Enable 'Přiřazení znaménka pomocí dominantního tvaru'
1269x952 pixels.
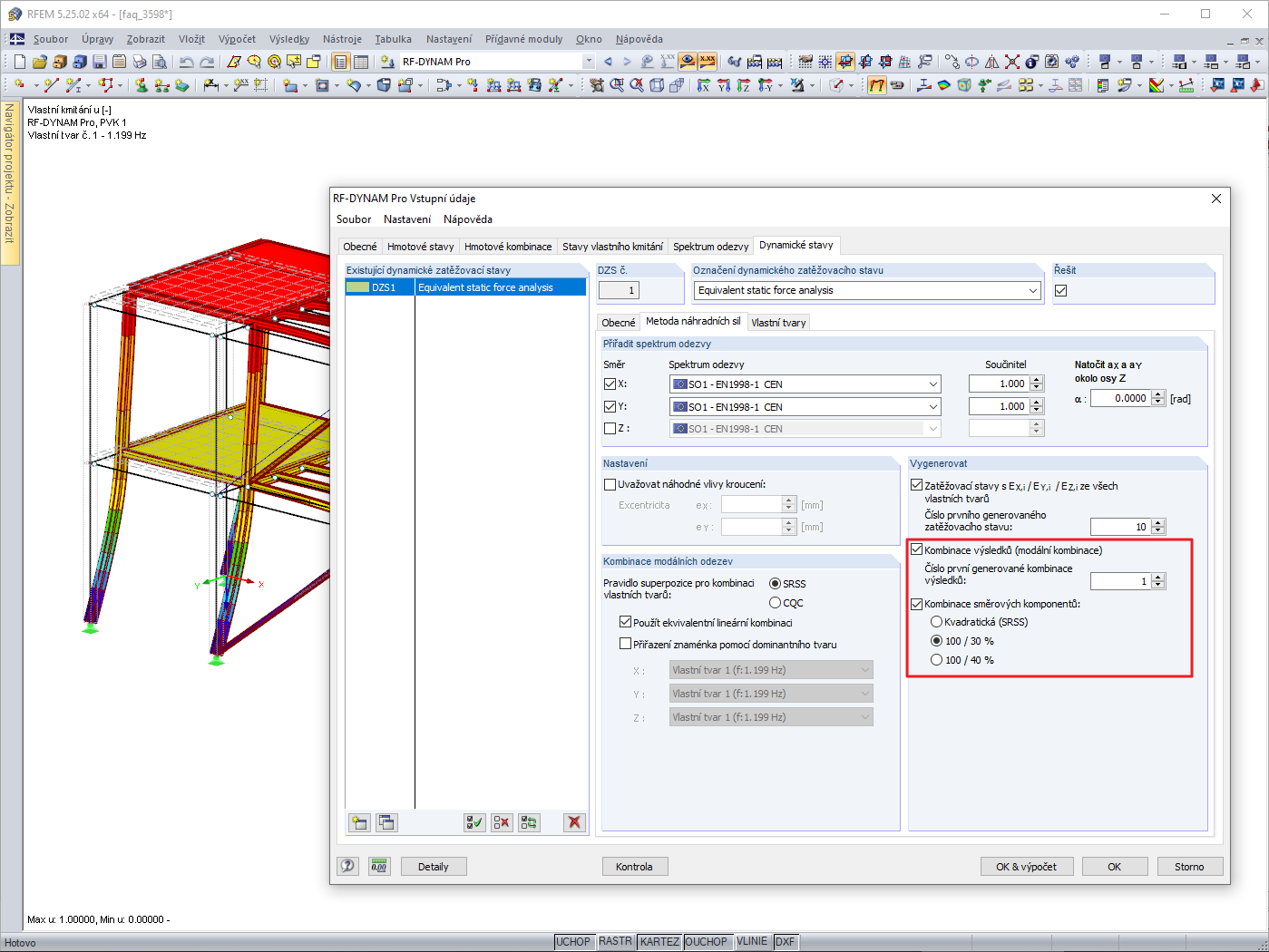tap(625, 644)
